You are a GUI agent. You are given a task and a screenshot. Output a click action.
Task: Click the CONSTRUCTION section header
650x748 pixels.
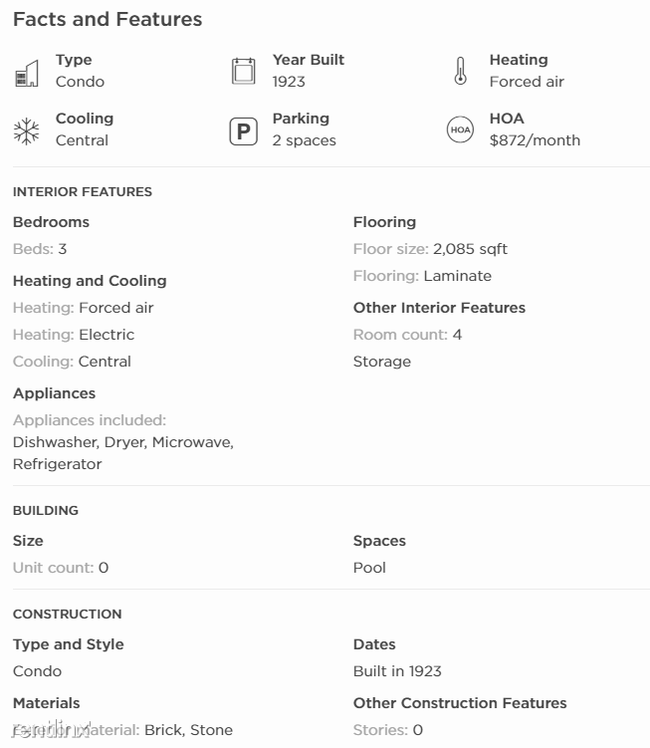pos(67,614)
